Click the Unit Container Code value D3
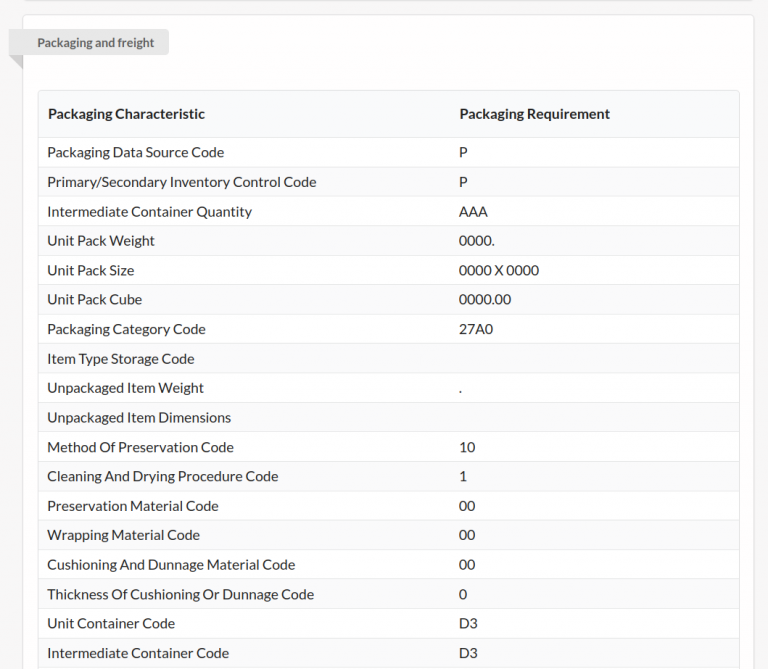Viewport: 768px width, 669px height. 468,624
